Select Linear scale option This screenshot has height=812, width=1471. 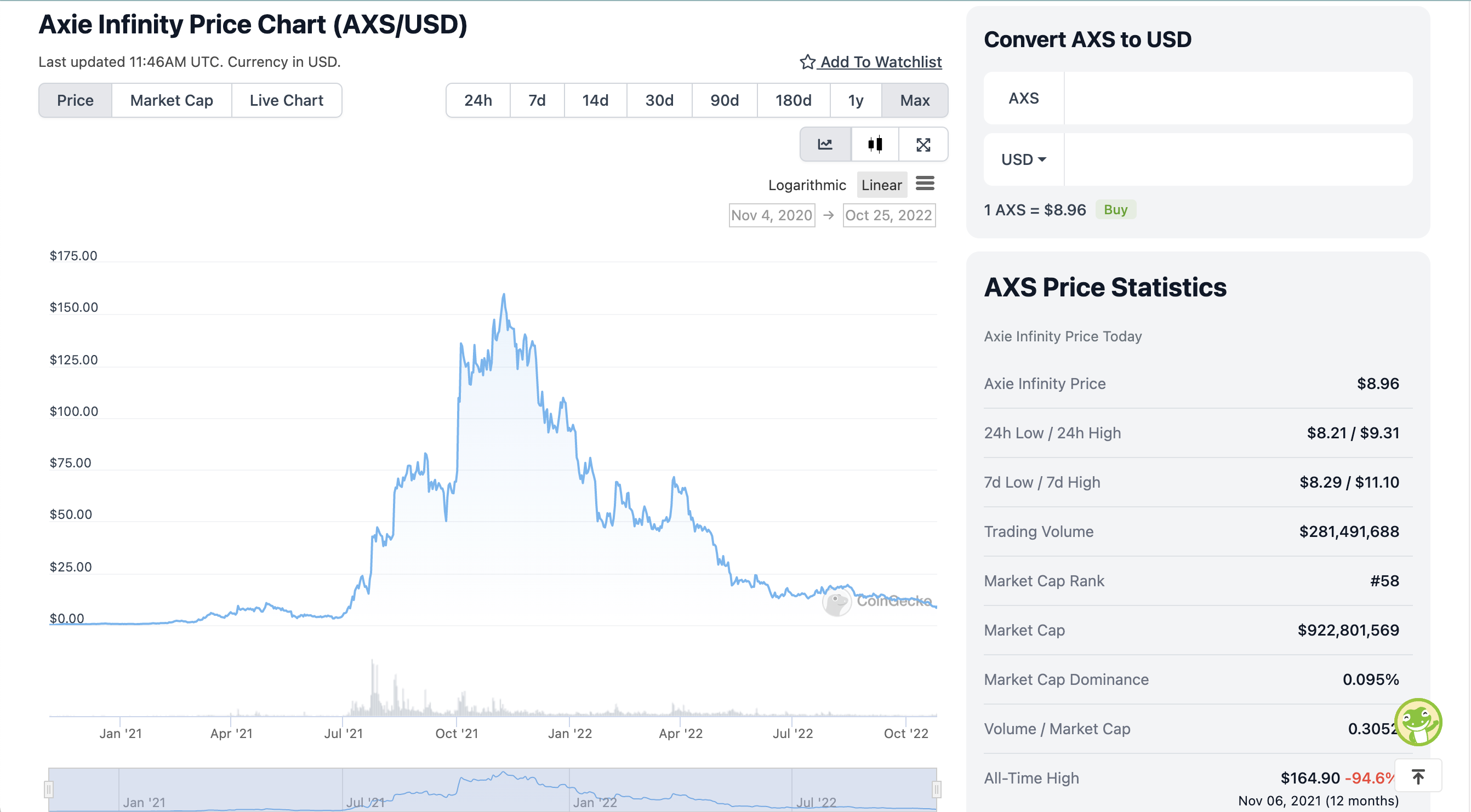tap(881, 185)
